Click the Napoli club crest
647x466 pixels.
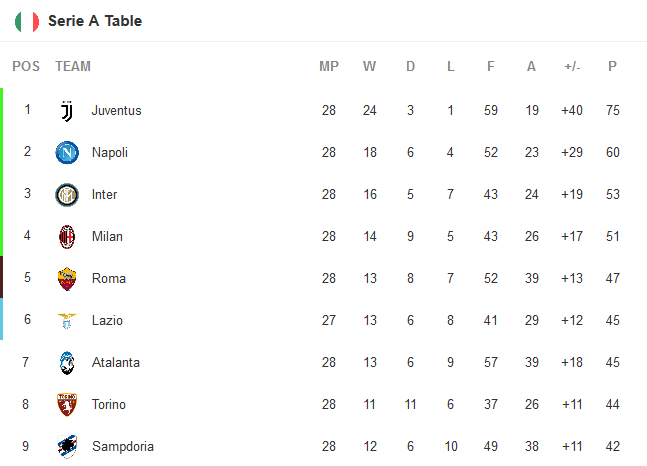click(x=67, y=153)
